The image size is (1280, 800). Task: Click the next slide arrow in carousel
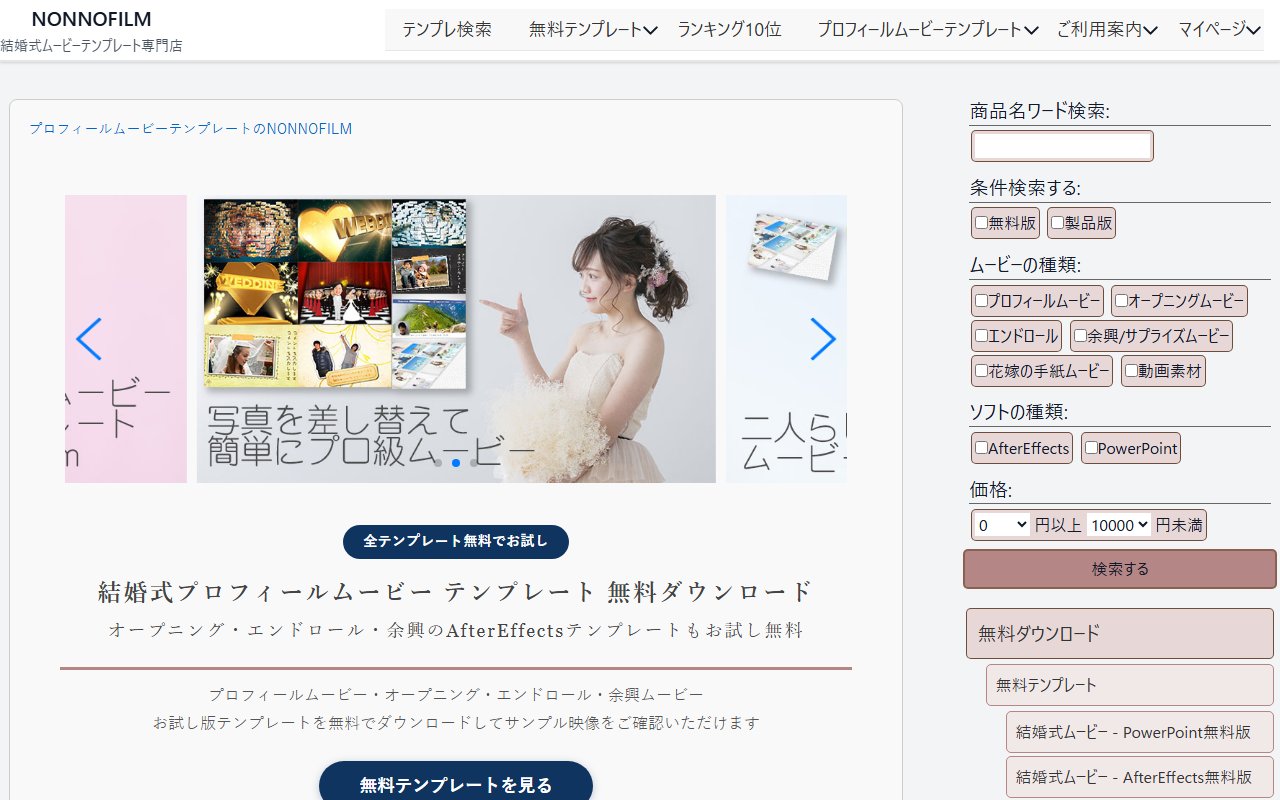coord(822,339)
